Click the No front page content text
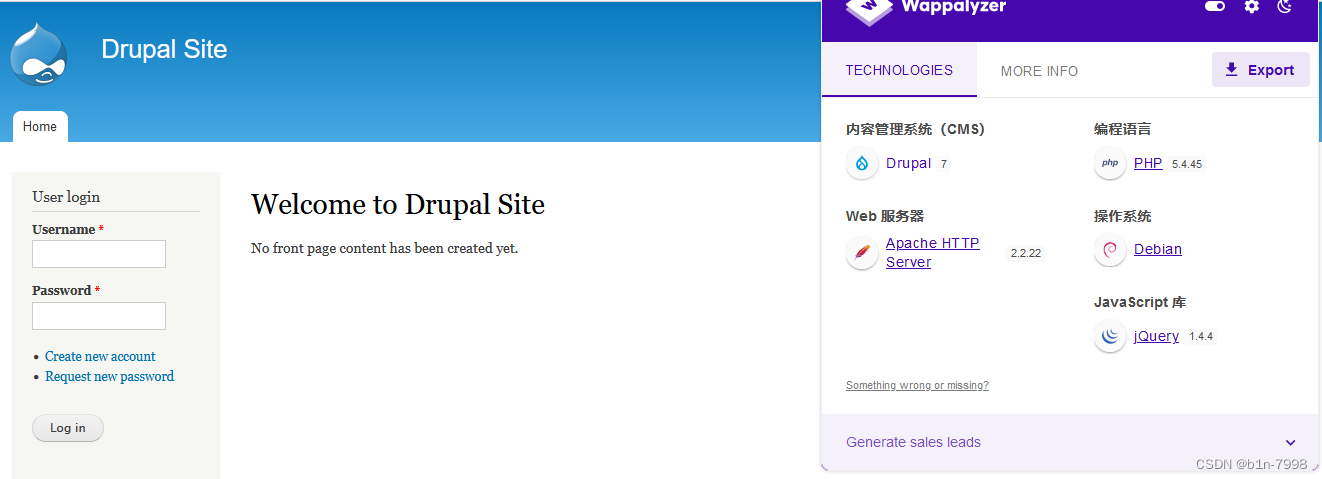Image resolution: width=1322 pixels, height=479 pixels. point(384,248)
